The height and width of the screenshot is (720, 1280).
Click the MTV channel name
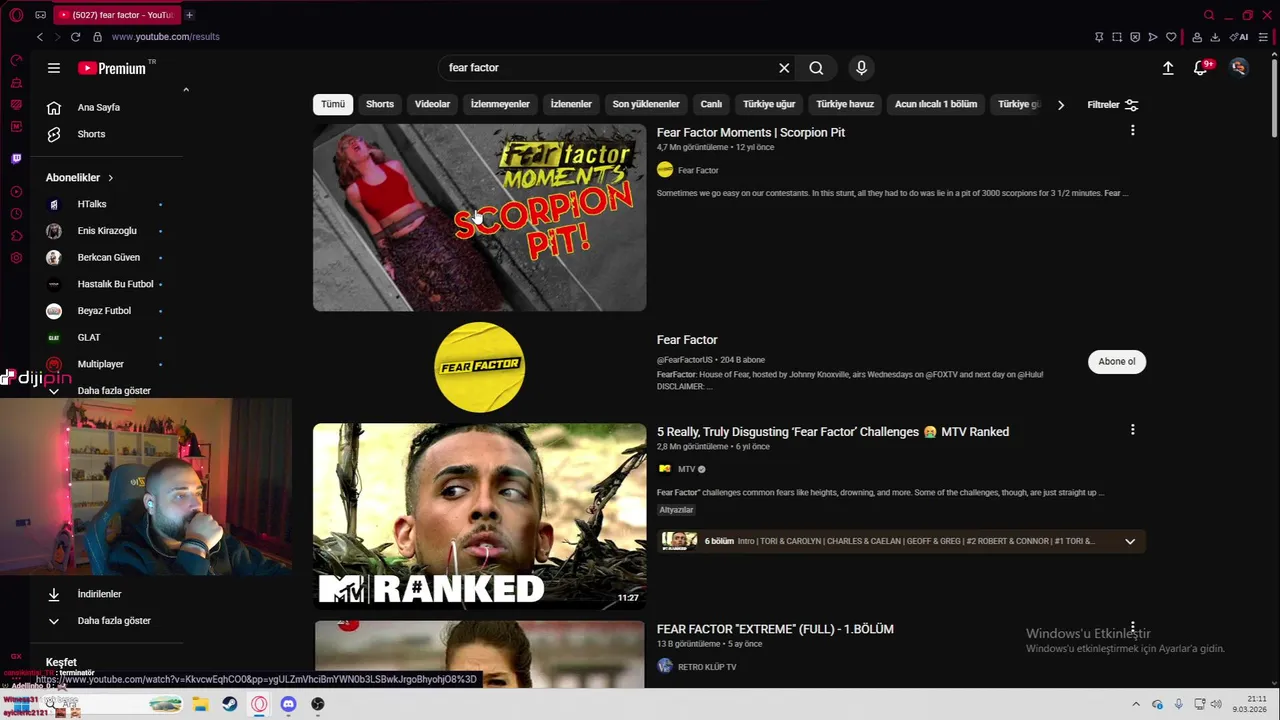[x=686, y=469]
